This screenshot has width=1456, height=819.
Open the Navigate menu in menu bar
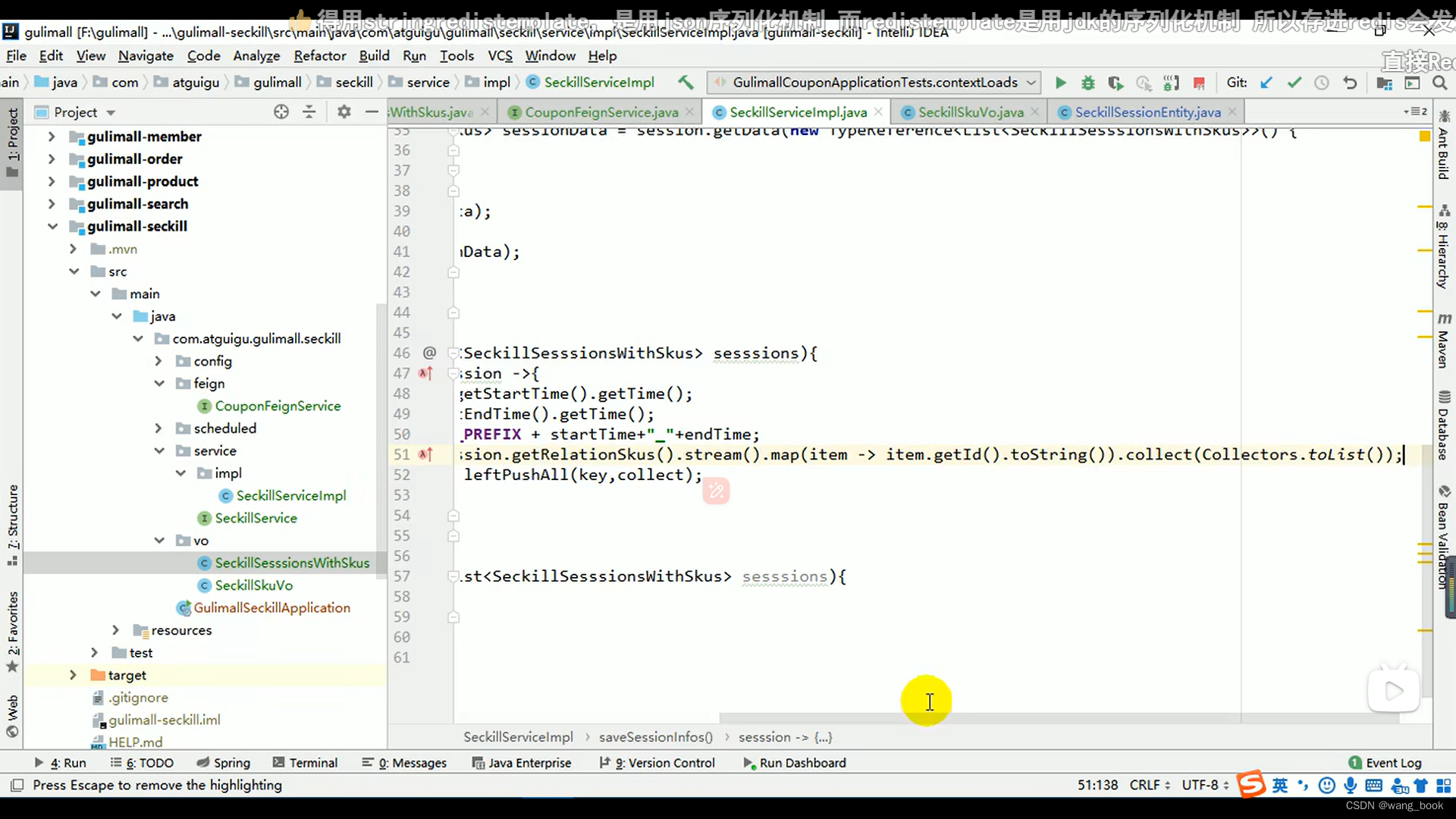click(145, 56)
